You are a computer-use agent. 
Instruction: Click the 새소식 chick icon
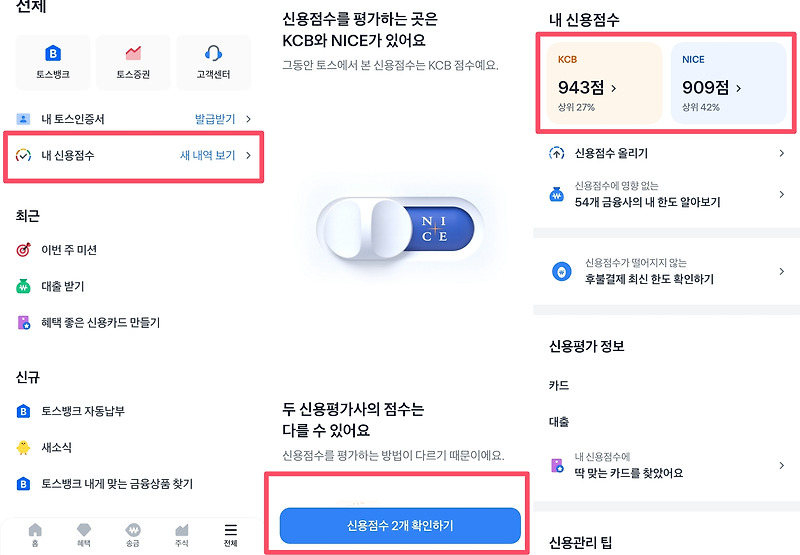click(x=23, y=447)
